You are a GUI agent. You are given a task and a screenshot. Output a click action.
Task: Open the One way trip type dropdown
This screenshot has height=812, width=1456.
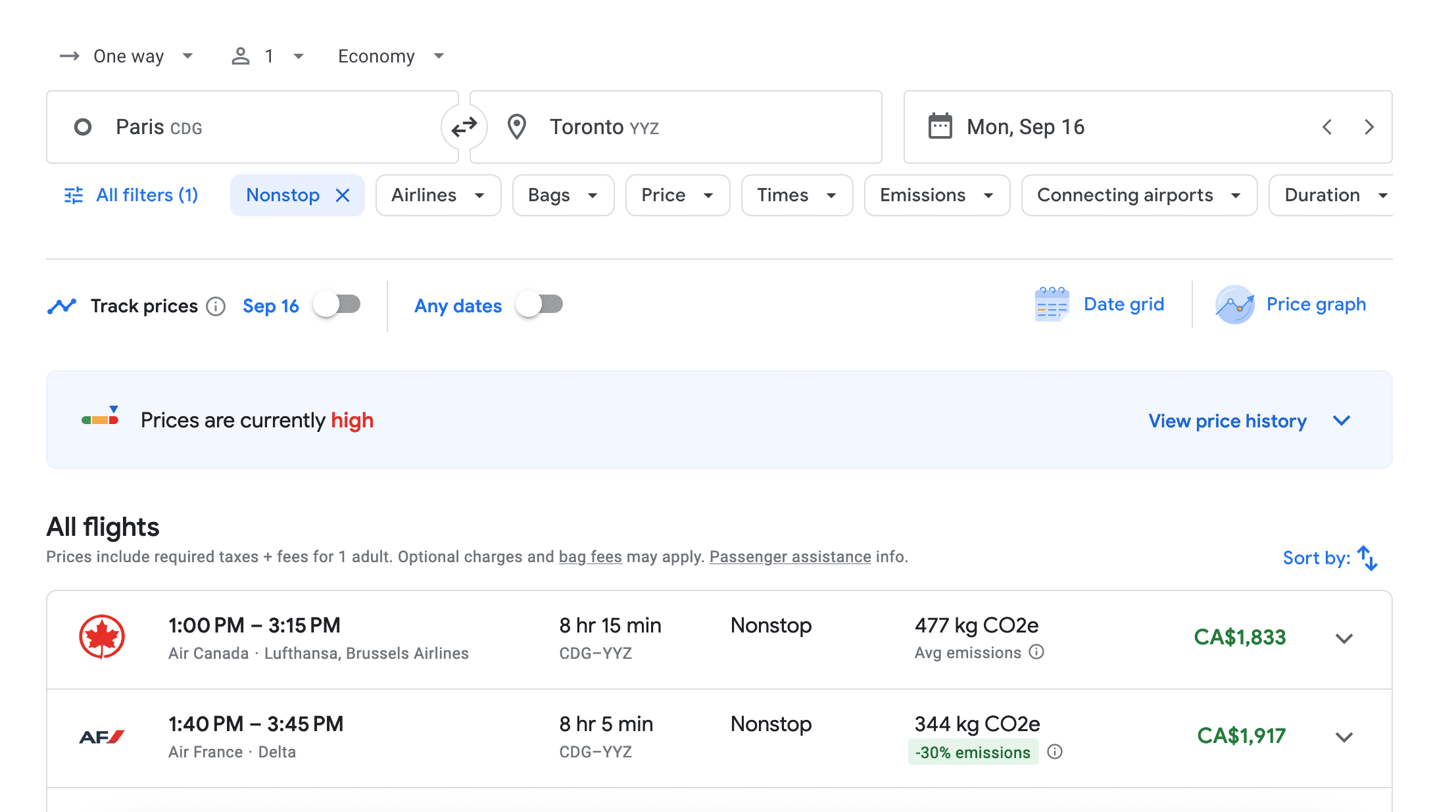pos(128,57)
